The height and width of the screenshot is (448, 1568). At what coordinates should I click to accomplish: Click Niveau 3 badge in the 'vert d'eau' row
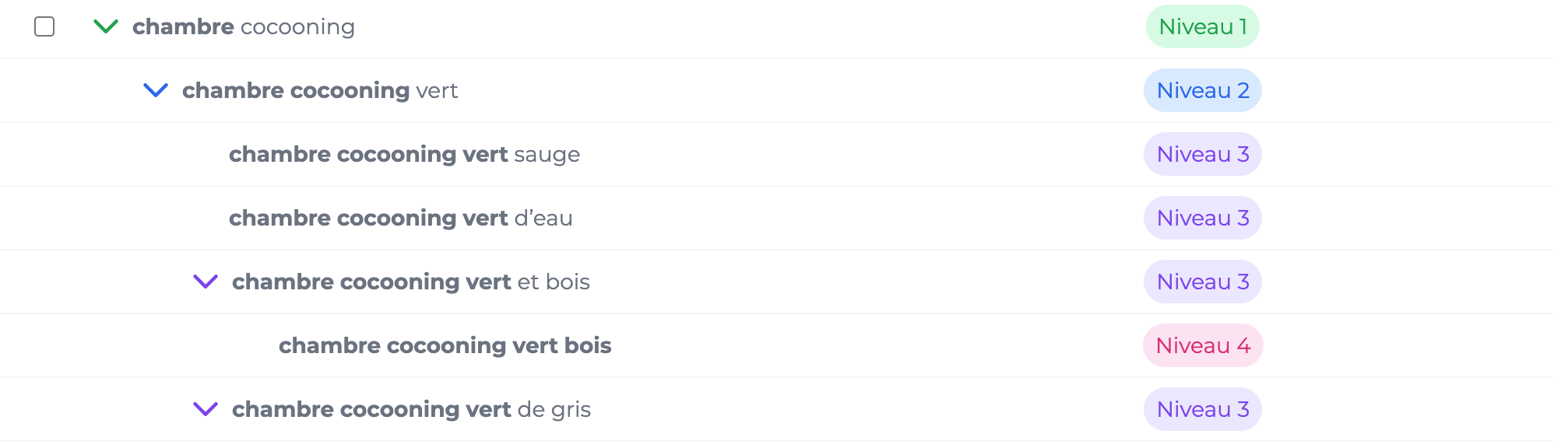[1202, 218]
